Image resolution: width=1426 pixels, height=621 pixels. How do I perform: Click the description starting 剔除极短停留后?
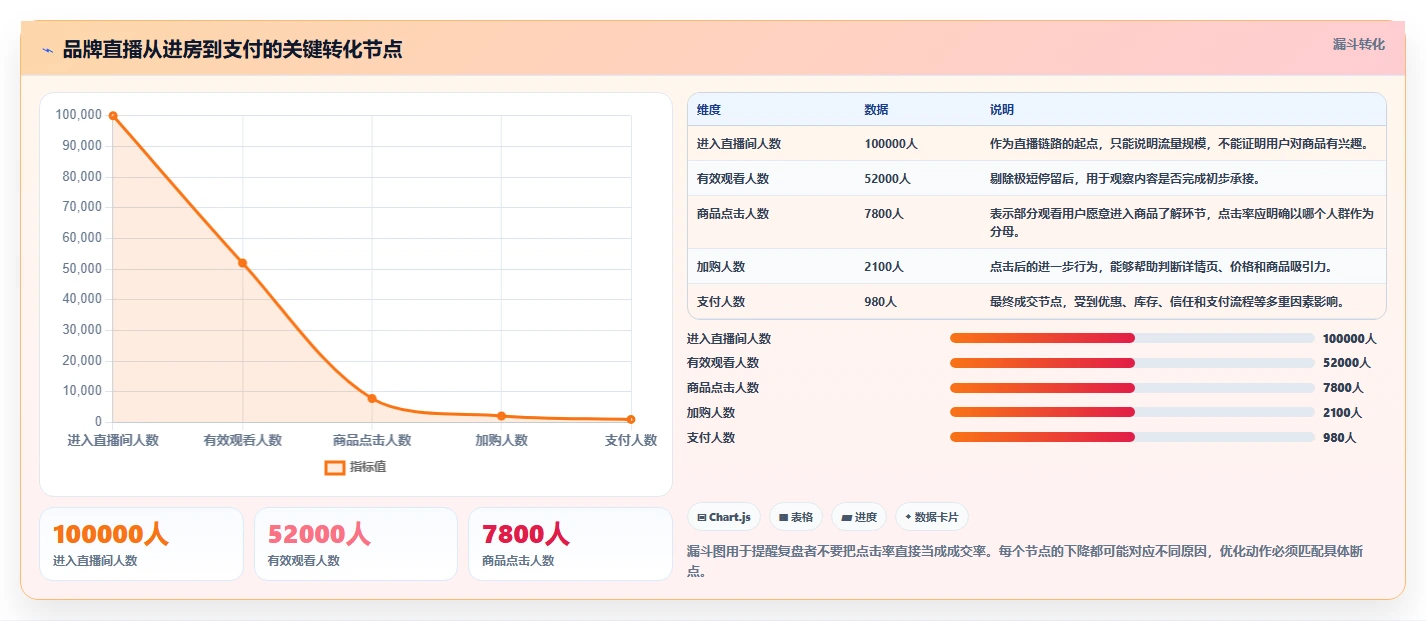1125,179
